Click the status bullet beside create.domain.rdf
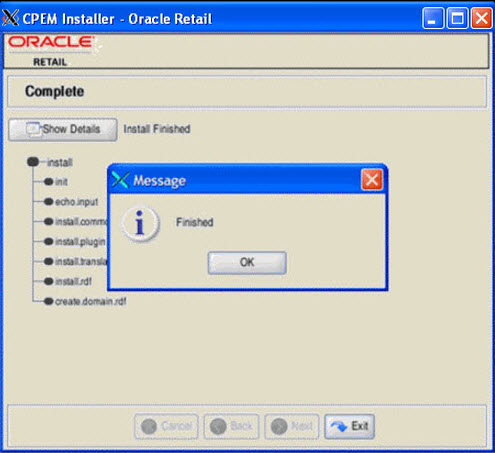 point(49,301)
